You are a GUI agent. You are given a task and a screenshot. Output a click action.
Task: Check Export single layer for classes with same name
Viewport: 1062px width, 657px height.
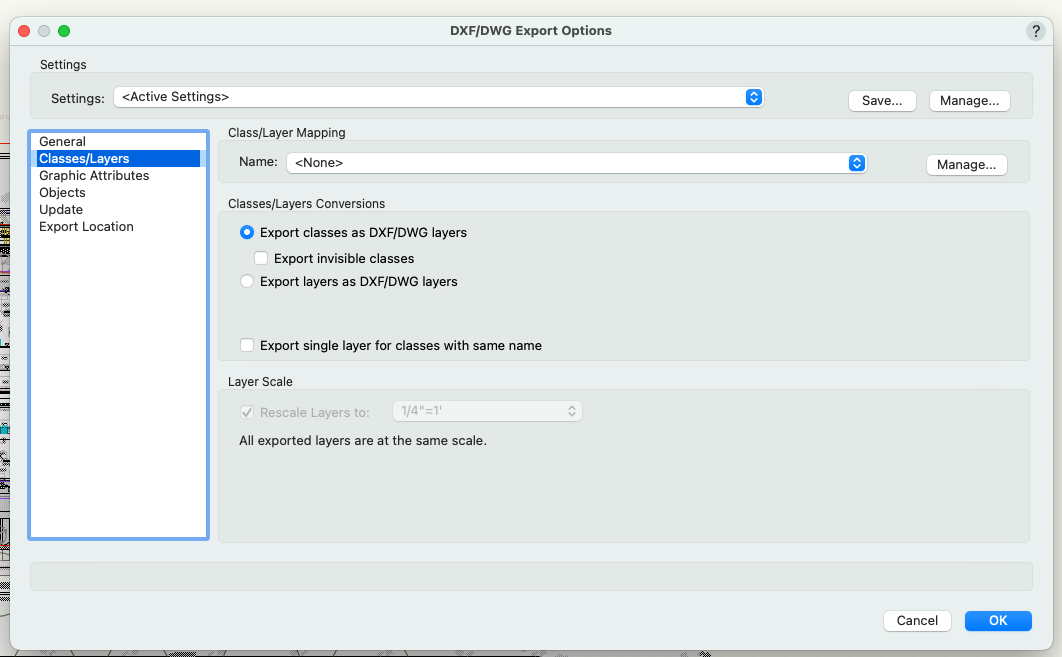point(247,345)
